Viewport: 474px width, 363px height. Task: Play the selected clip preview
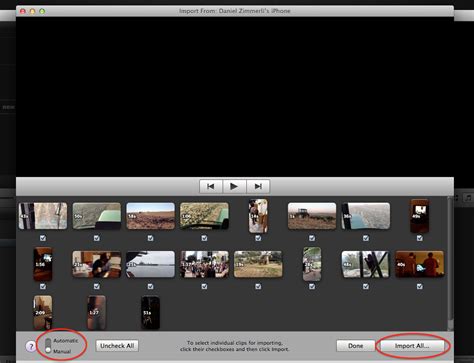(x=234, y=186)
